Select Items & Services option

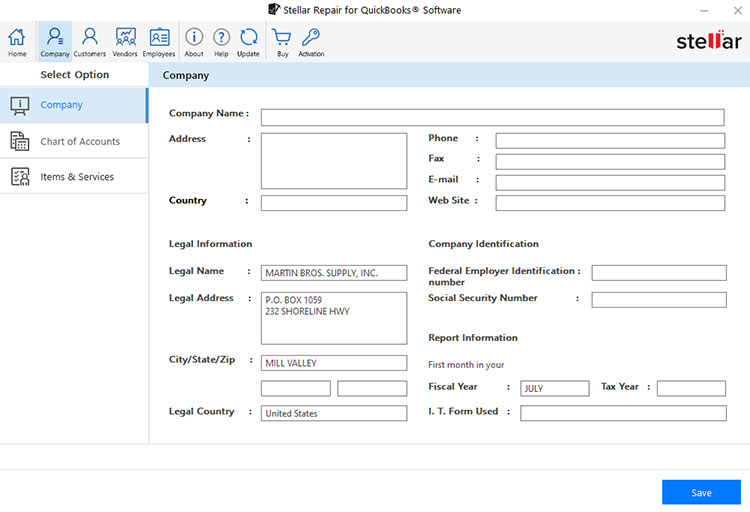[74, 177]
